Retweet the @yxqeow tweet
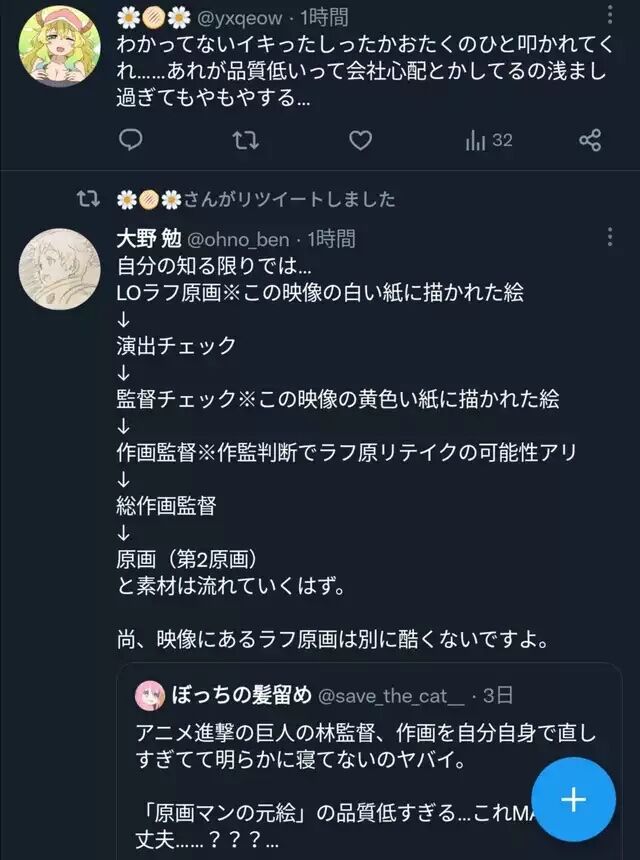The width and height of the screenshot is (640, 860). [x=245, y=140]
